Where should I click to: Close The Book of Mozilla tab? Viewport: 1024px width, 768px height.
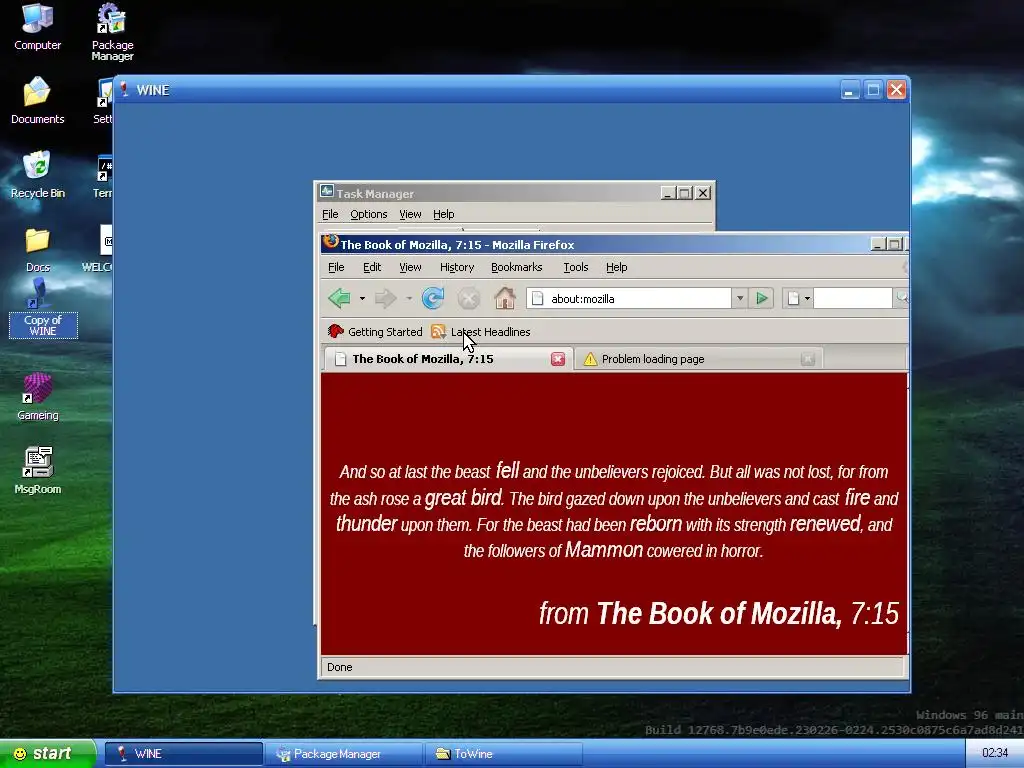click(558, 359)
